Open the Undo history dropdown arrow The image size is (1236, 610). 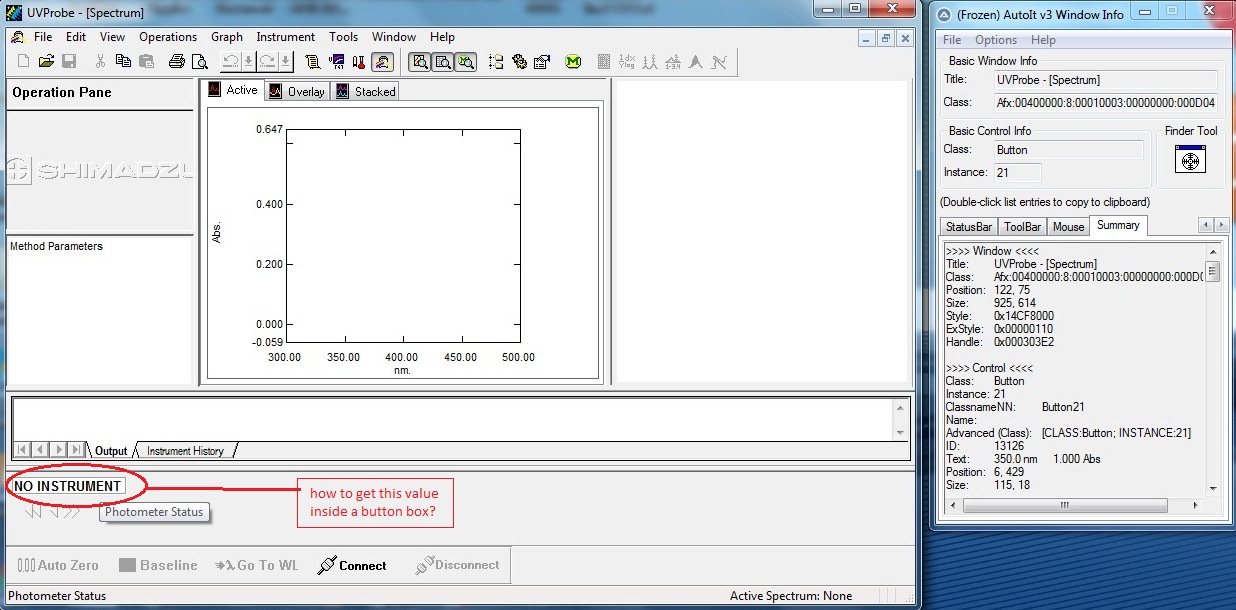[248, 62]
